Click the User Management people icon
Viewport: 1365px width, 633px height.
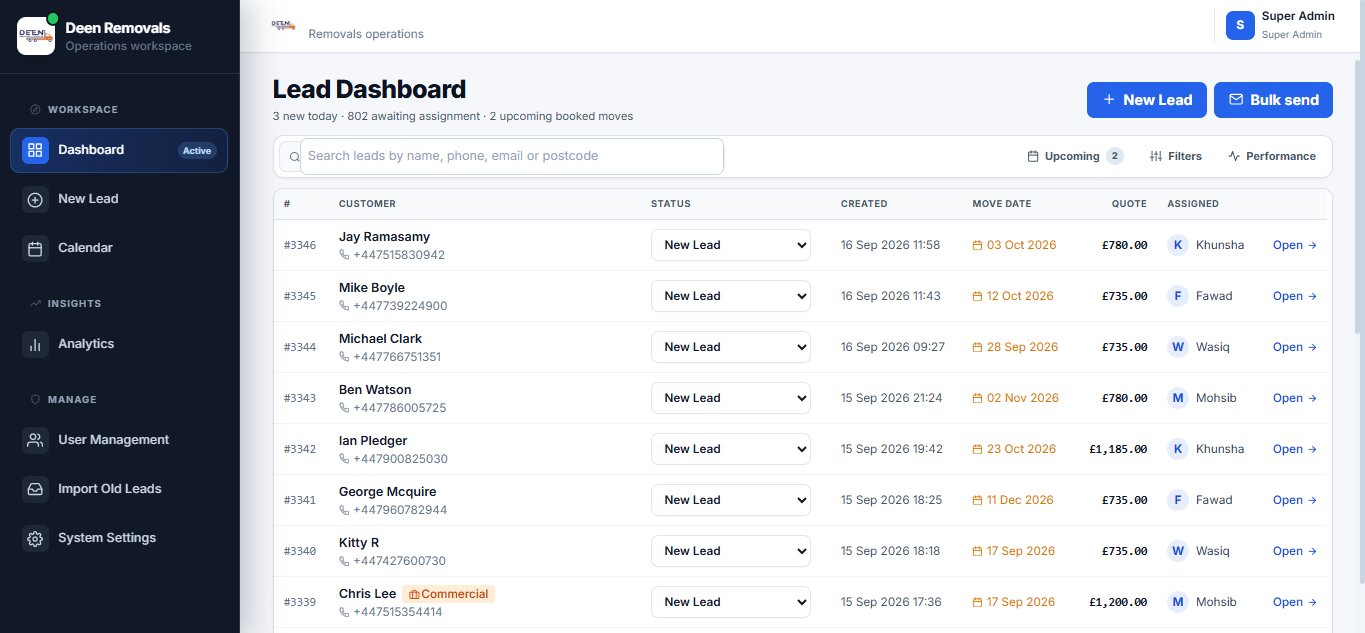35,440
